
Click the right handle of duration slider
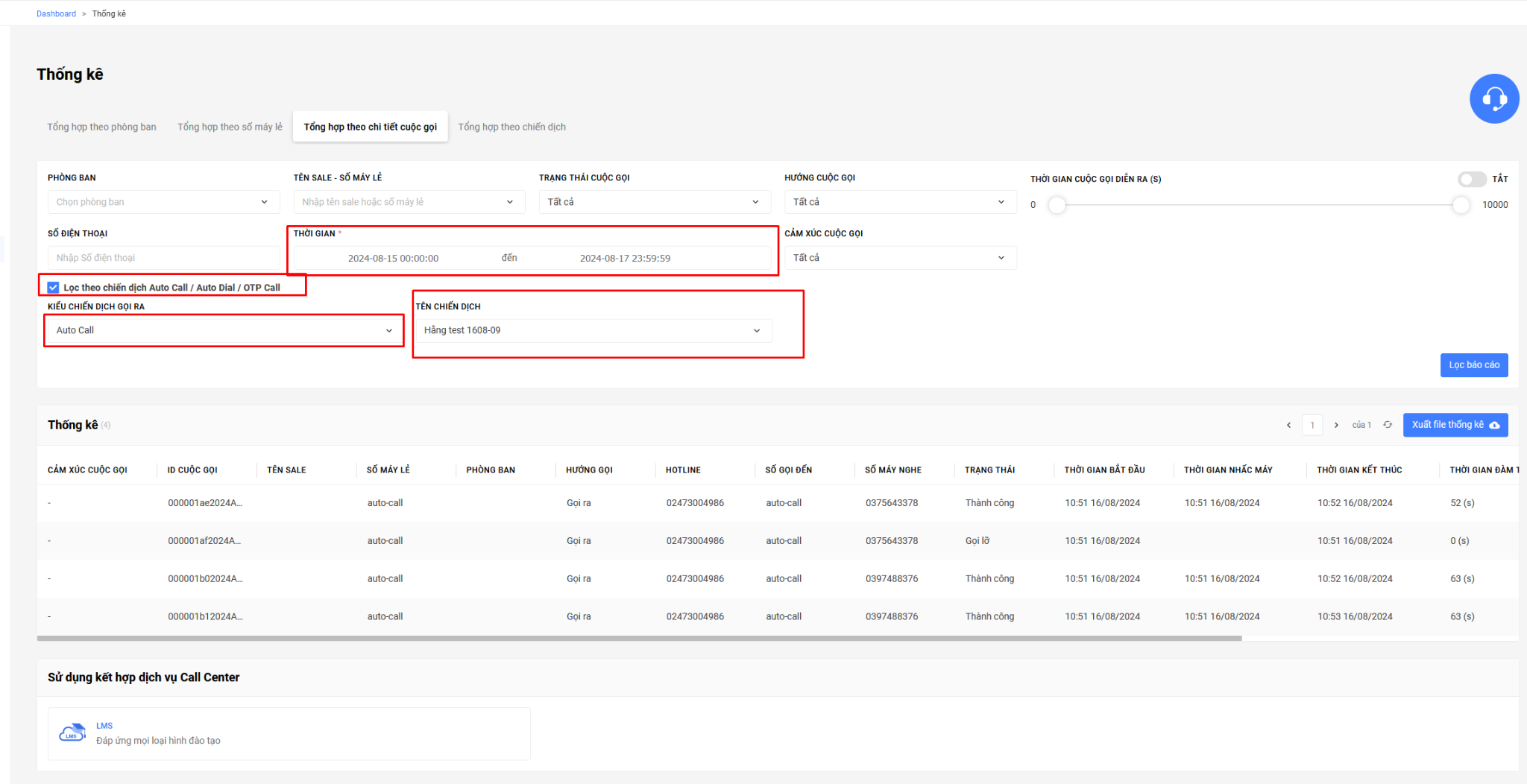pos(1461,205)
